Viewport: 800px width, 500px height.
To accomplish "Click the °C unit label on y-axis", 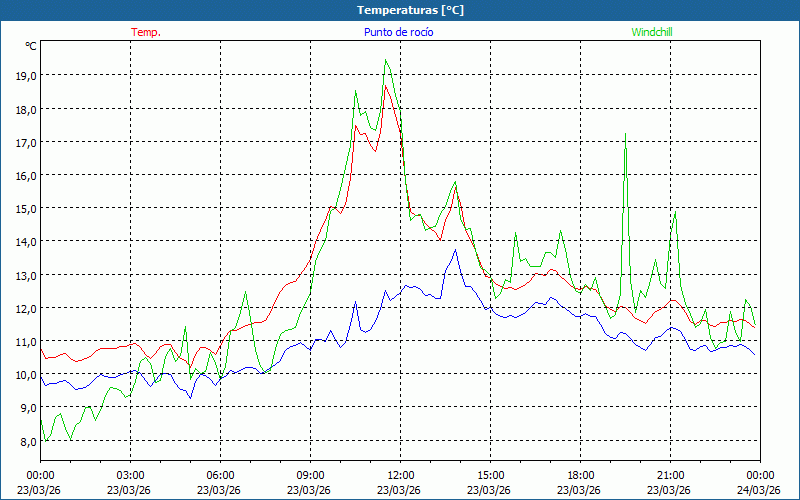I will pos(31,46).
